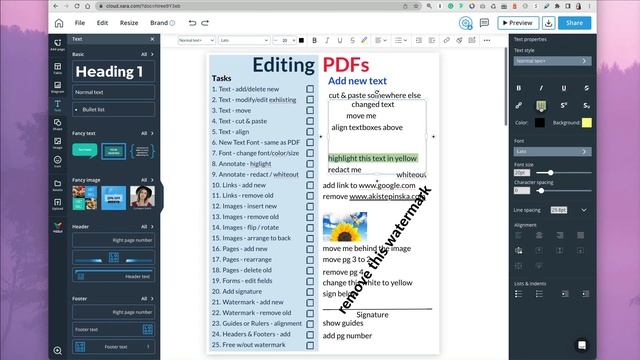Click the insert link icon in top toolbar

point(447,40)
